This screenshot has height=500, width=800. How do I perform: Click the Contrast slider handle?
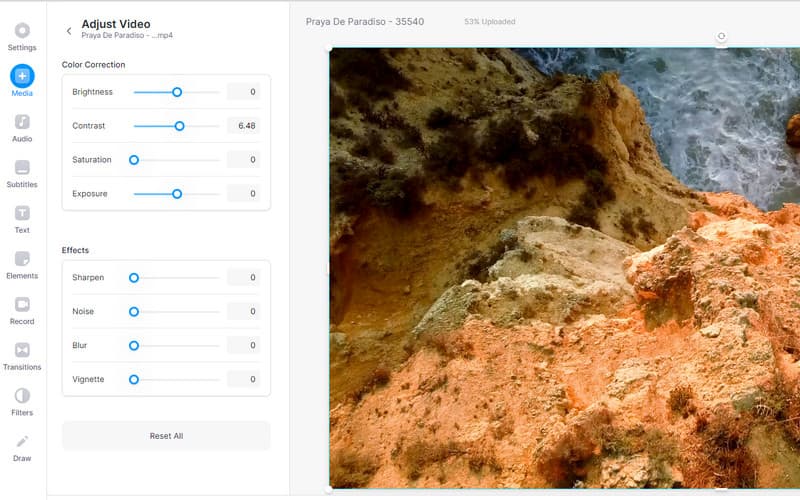180,126
